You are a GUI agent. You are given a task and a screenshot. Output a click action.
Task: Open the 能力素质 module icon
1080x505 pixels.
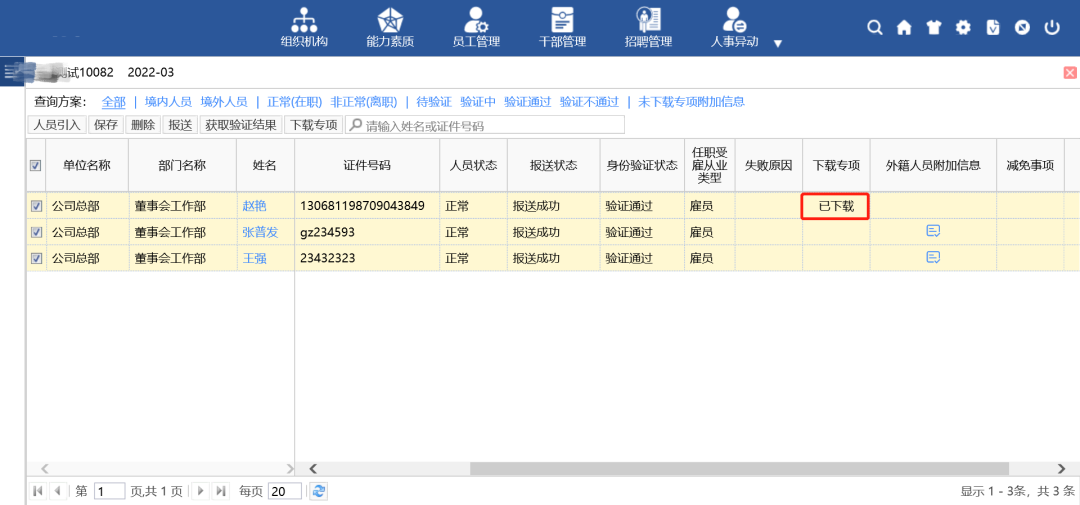[x=390, y=20]
